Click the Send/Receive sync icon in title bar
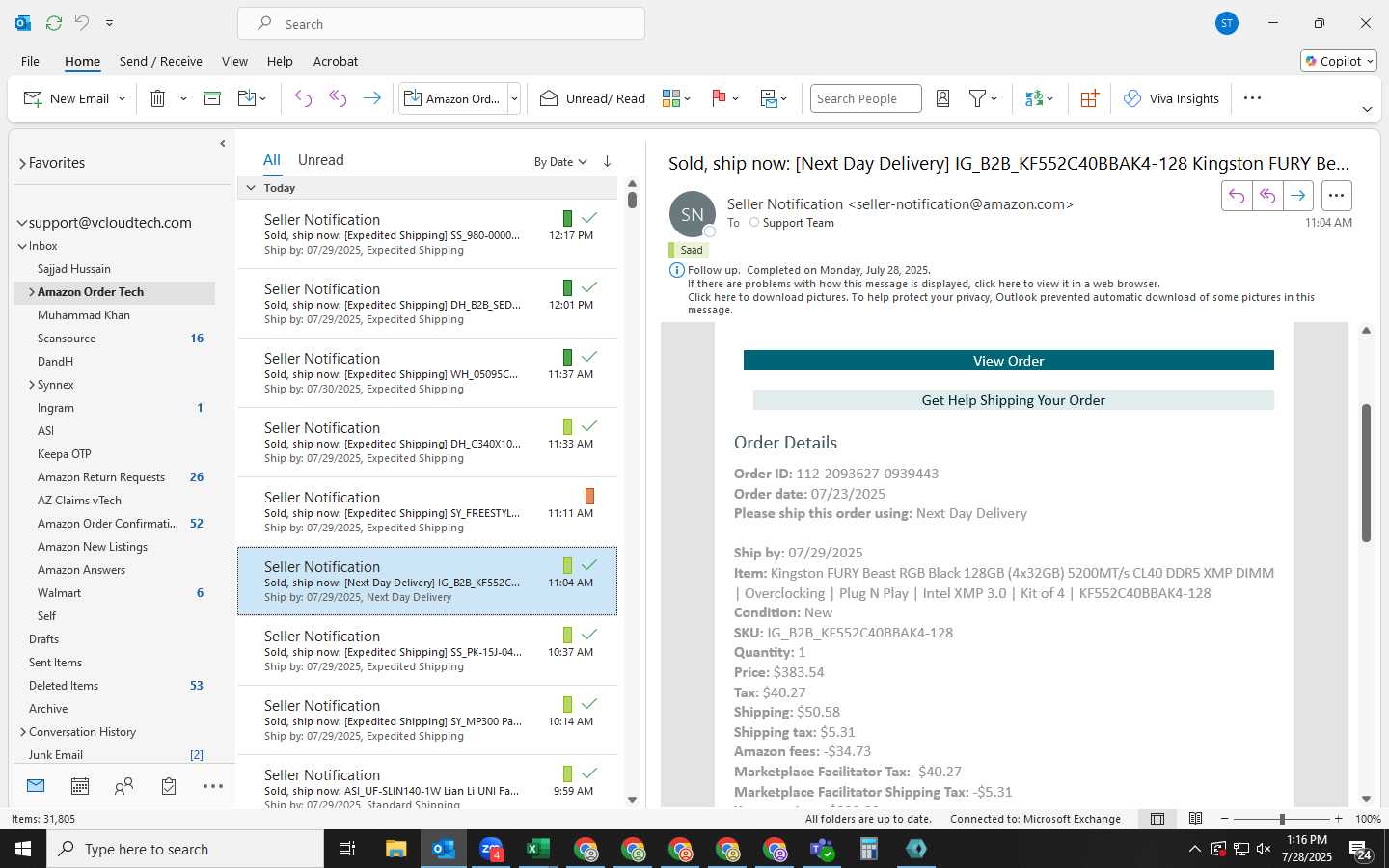The image size is (1389, 868). coord(54,23)
